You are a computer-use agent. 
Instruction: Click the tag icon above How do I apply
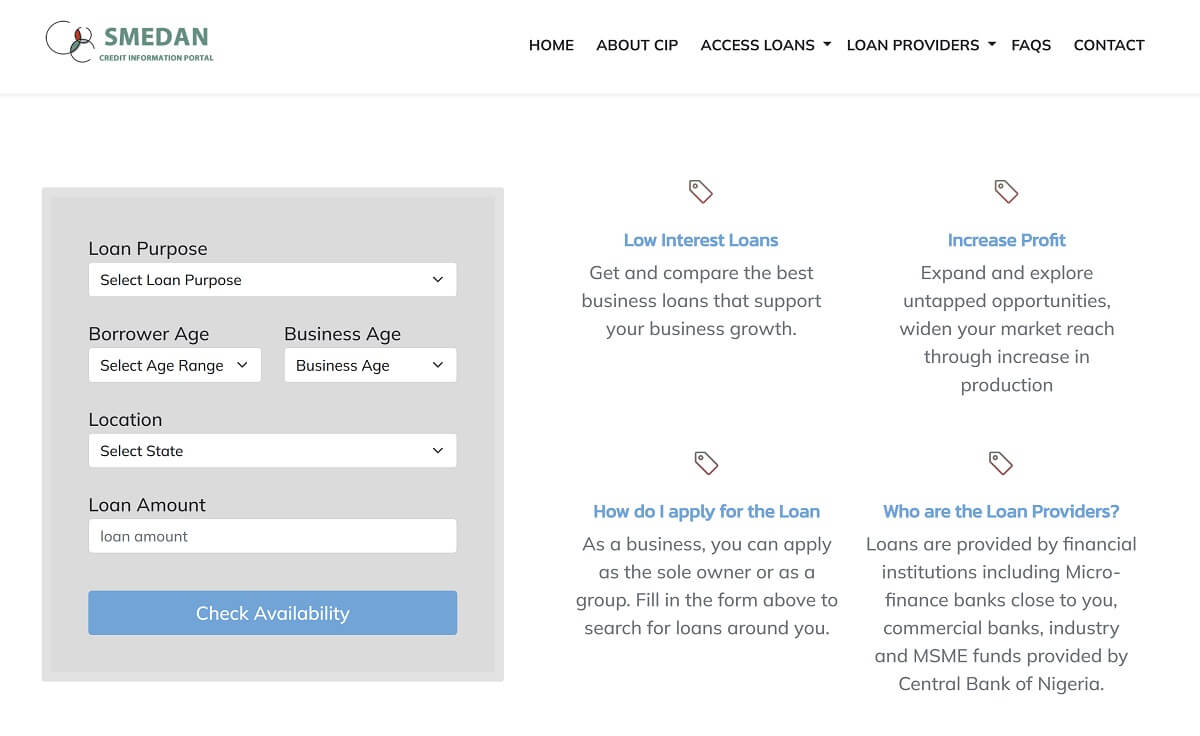[x=706, y=463]
